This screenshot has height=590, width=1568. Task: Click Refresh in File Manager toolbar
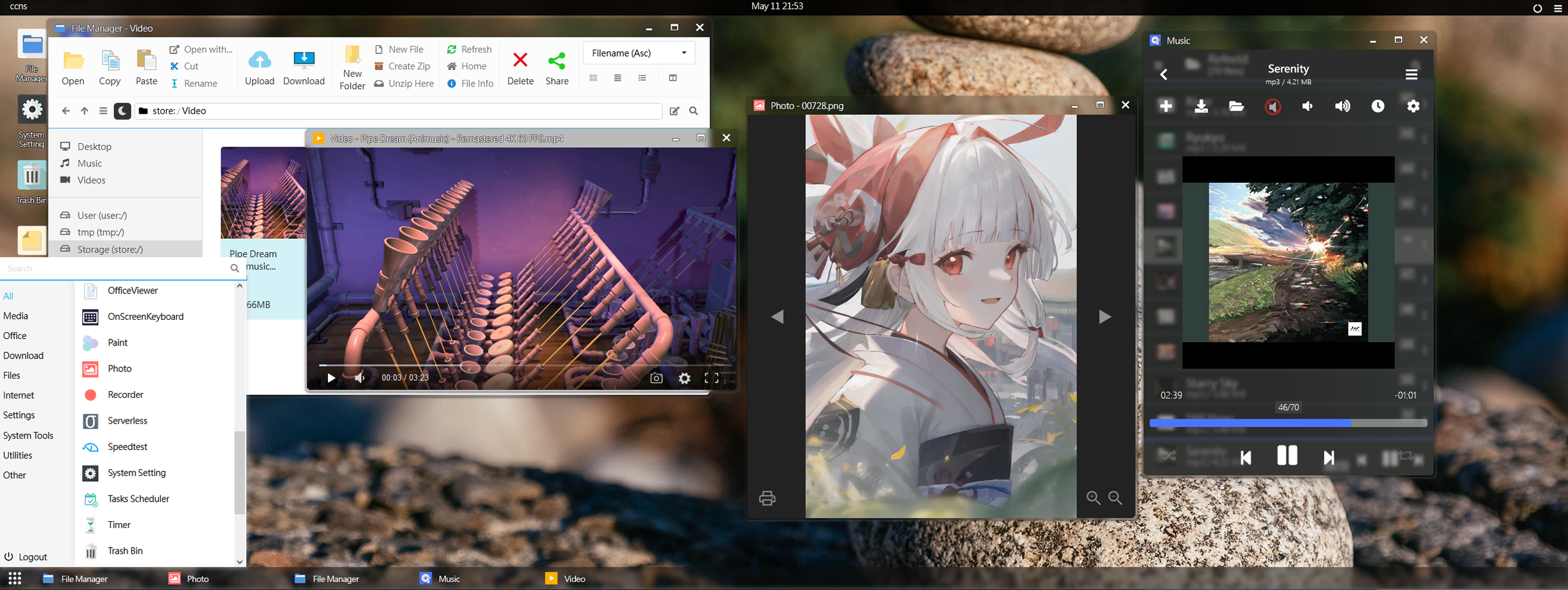point(469,49)
